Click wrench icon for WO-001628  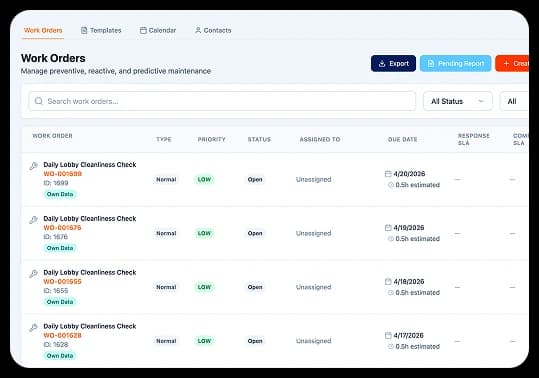click(33, 328)
